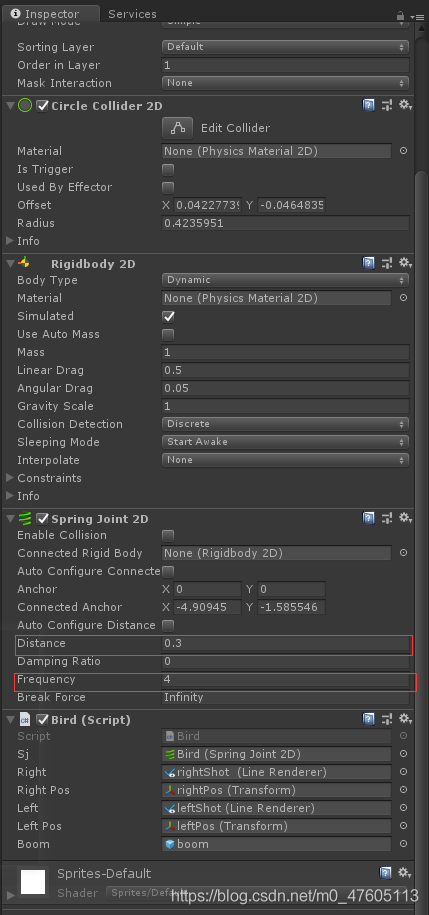Collapse the Rigidbody 2D component header
Viewport: 429px width, 915px height.
[x=10, y=264]
